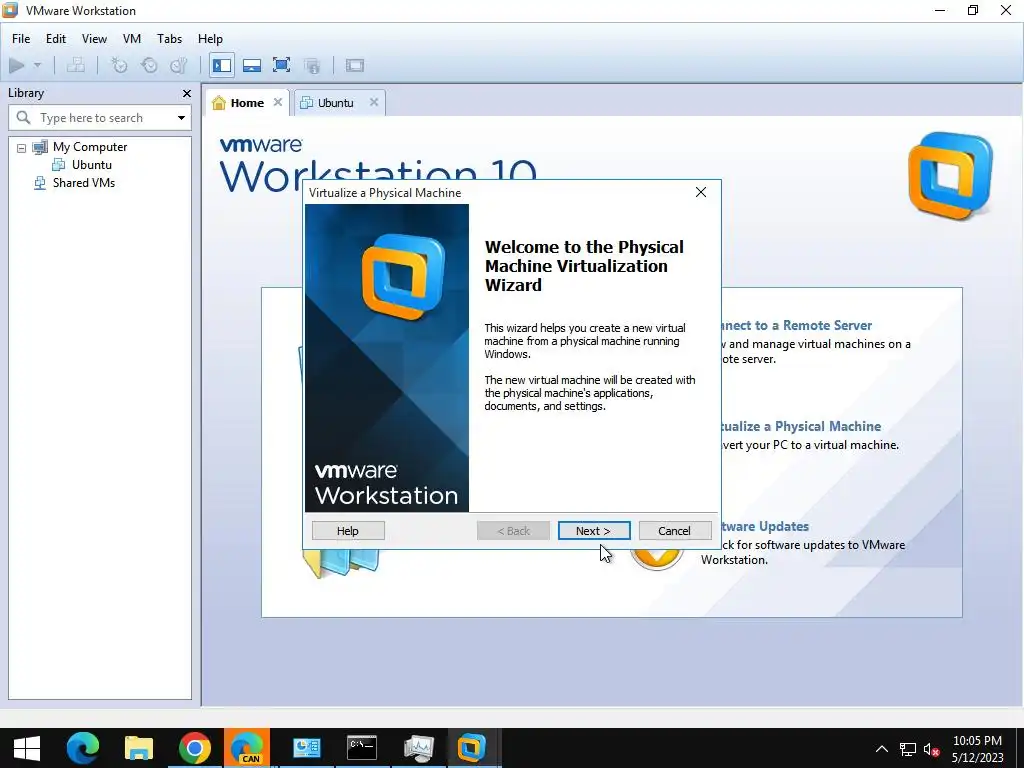1024x768 pixels.
Task: Click Next in the virtualization wizard
Action: (x=594, y=531)
